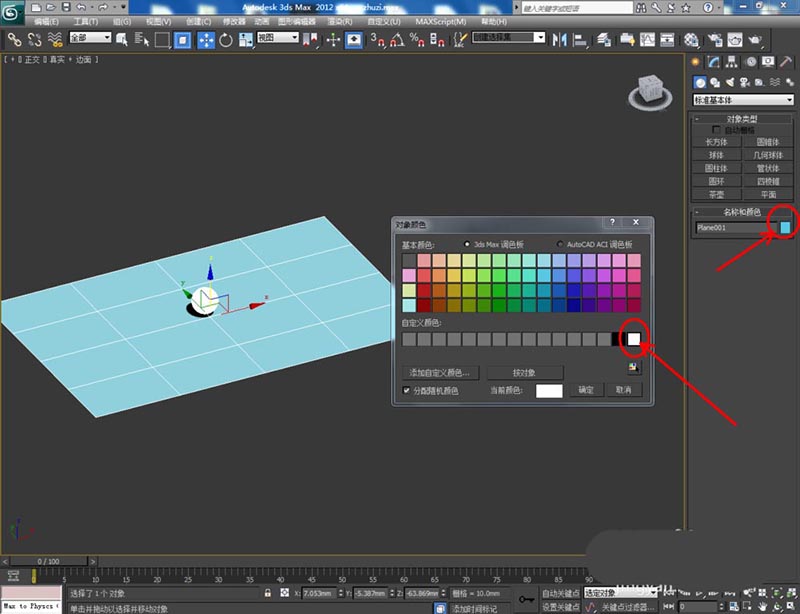The image size is (800, 614).
Task: Open the 标准基本体 category dropdown
Action: pos(743,100)
